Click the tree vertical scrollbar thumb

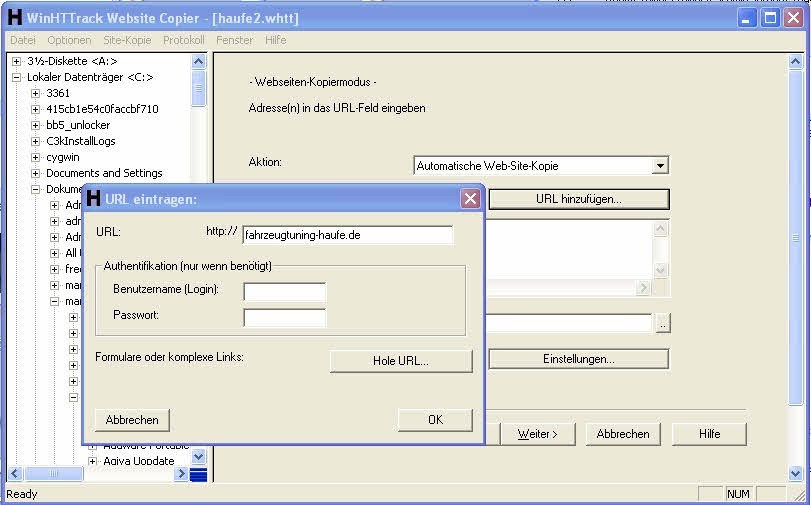(198, 88)
